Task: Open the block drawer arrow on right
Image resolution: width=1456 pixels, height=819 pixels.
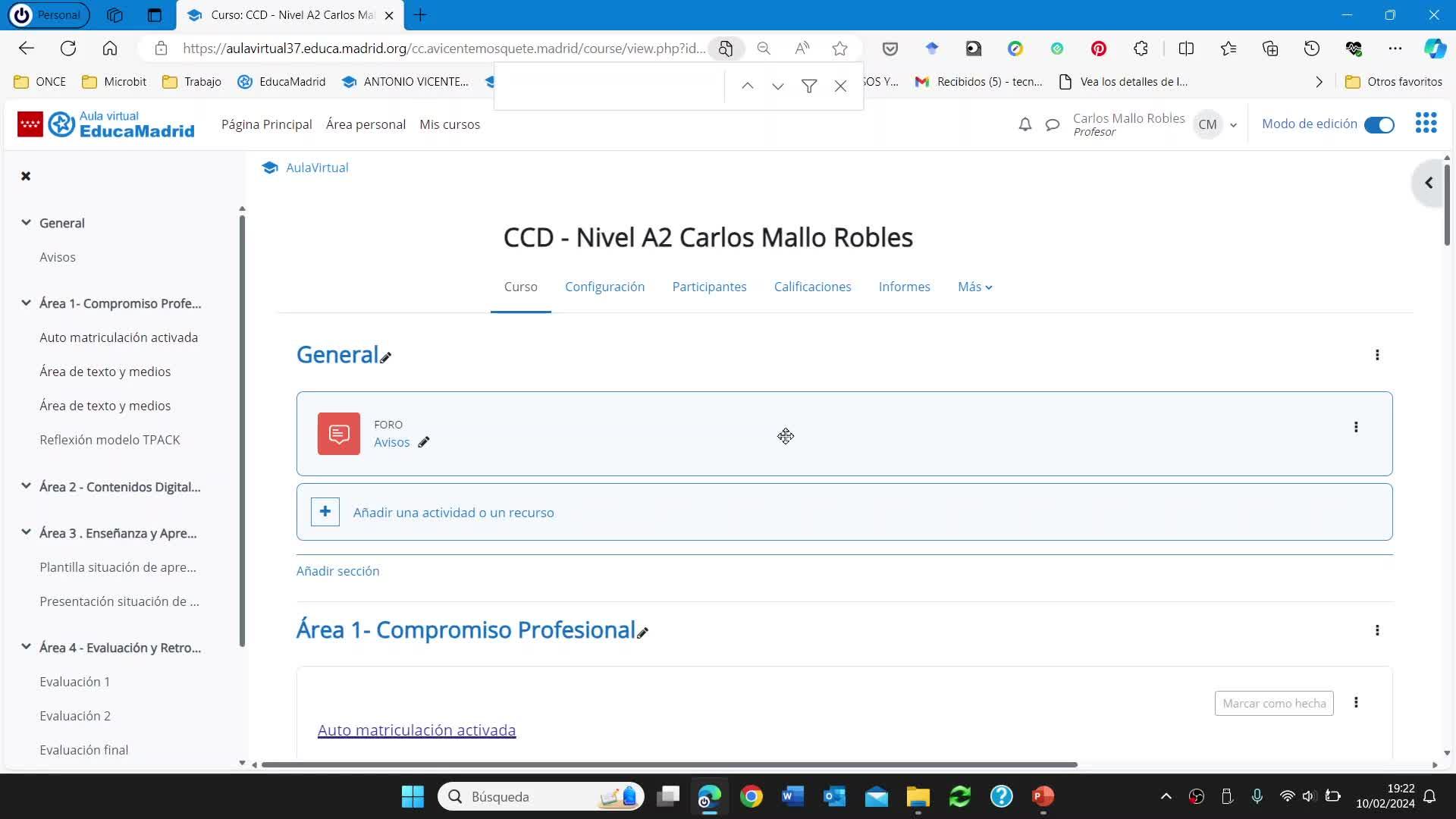Action: pos(1429,183)
